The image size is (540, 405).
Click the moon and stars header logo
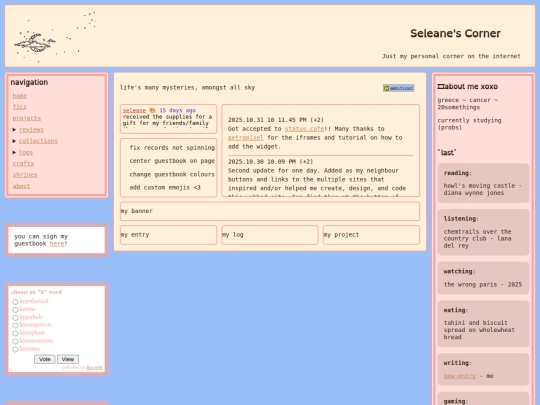tap(55, 37)
